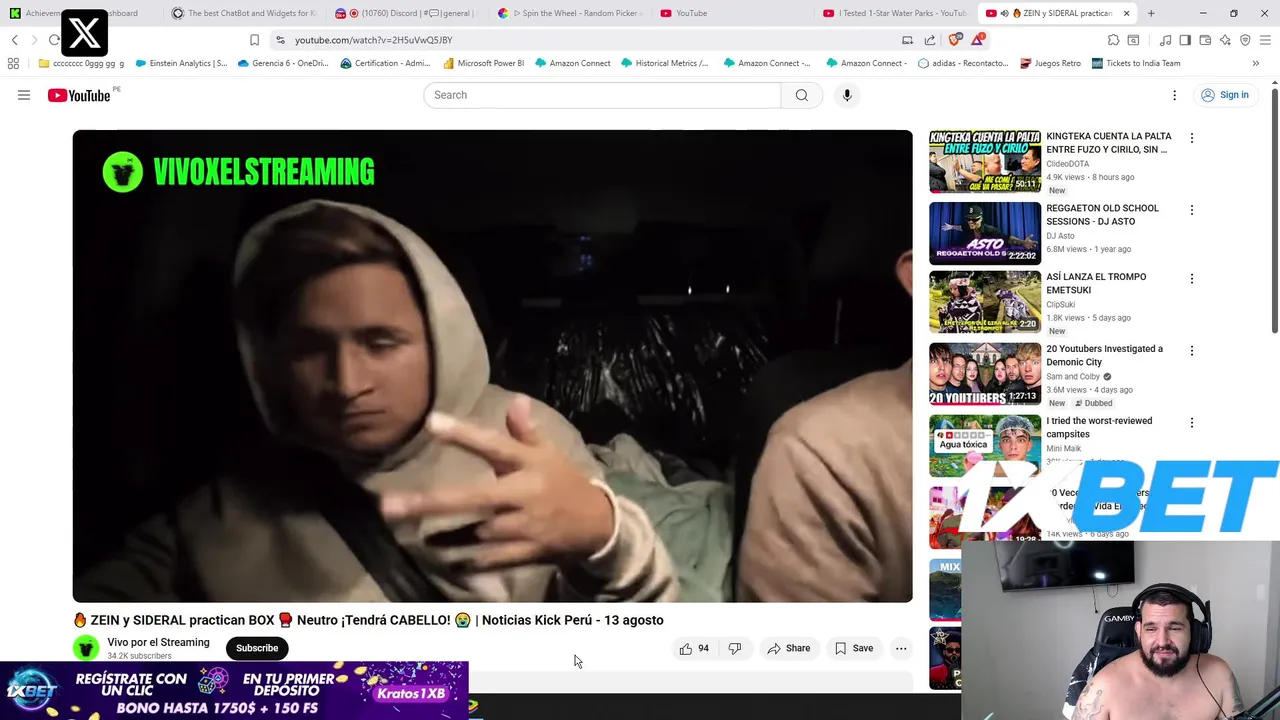Open options for ASÍ LANZA EL TROMPO video
Image resolution: width=1280 pixels, height=720 pixels.
coord(1191,278)
